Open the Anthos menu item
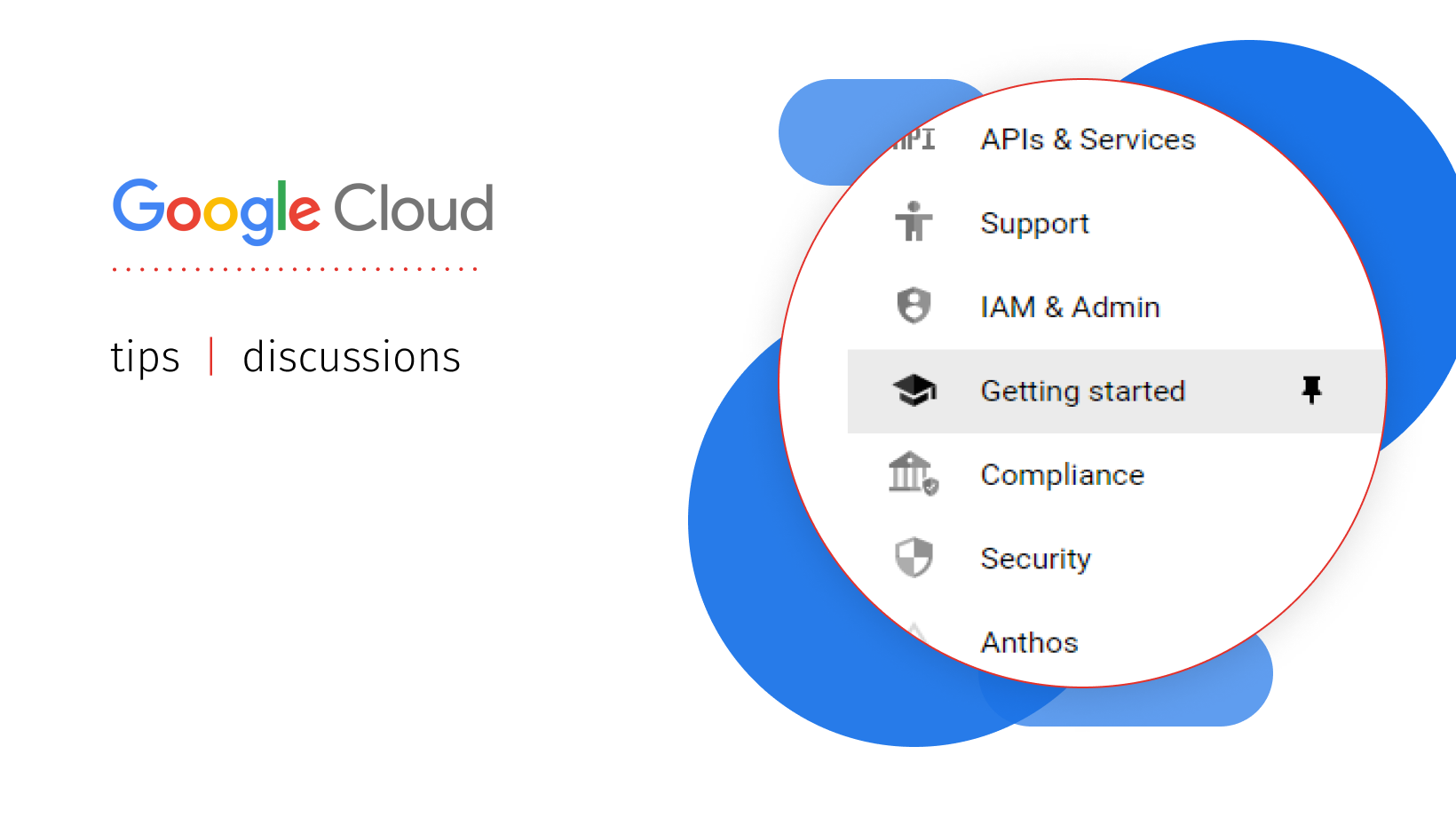Screen dimensions: 1456x818 point(1029,642)
